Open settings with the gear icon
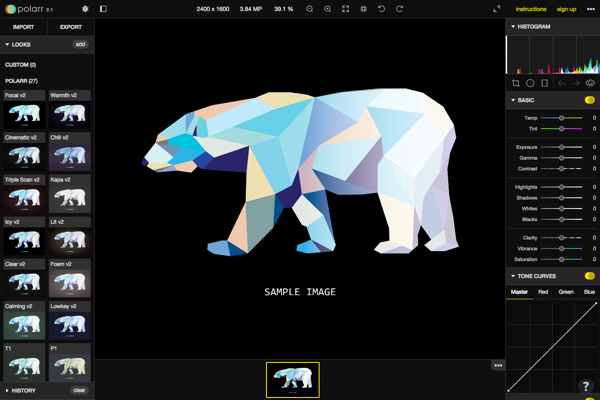 click(x=85, y=9)
